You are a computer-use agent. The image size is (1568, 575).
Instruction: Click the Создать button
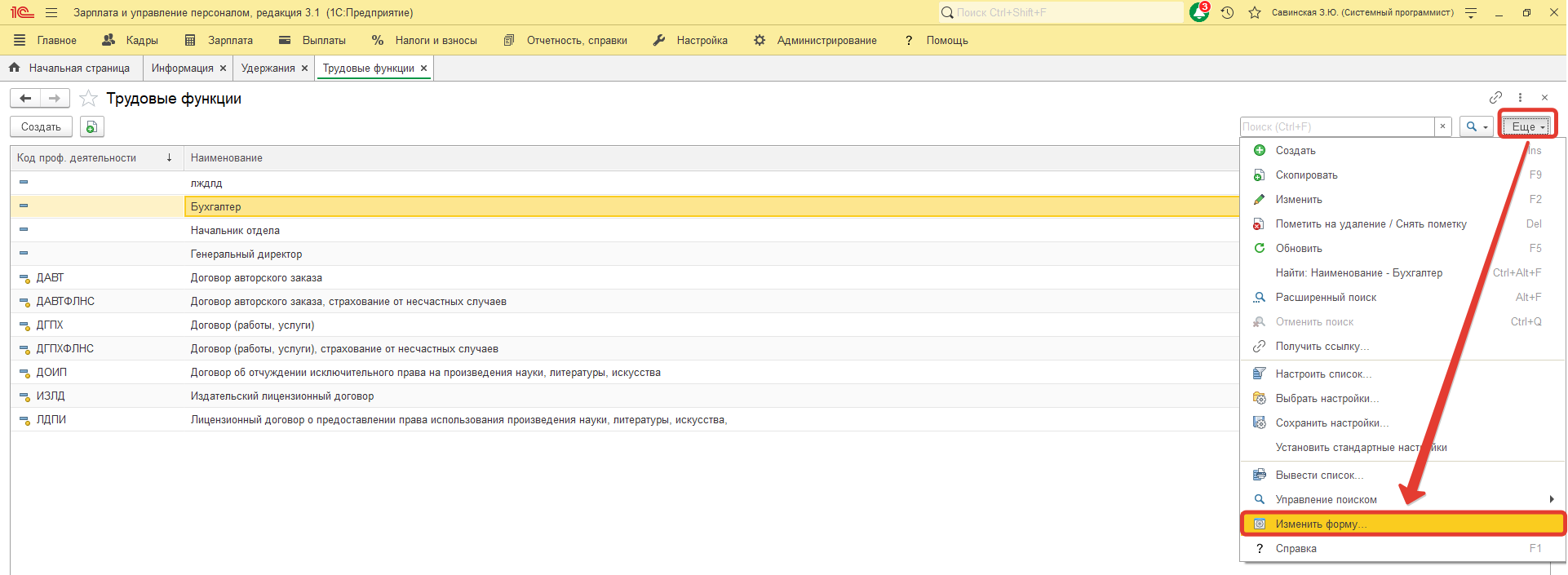41,126
